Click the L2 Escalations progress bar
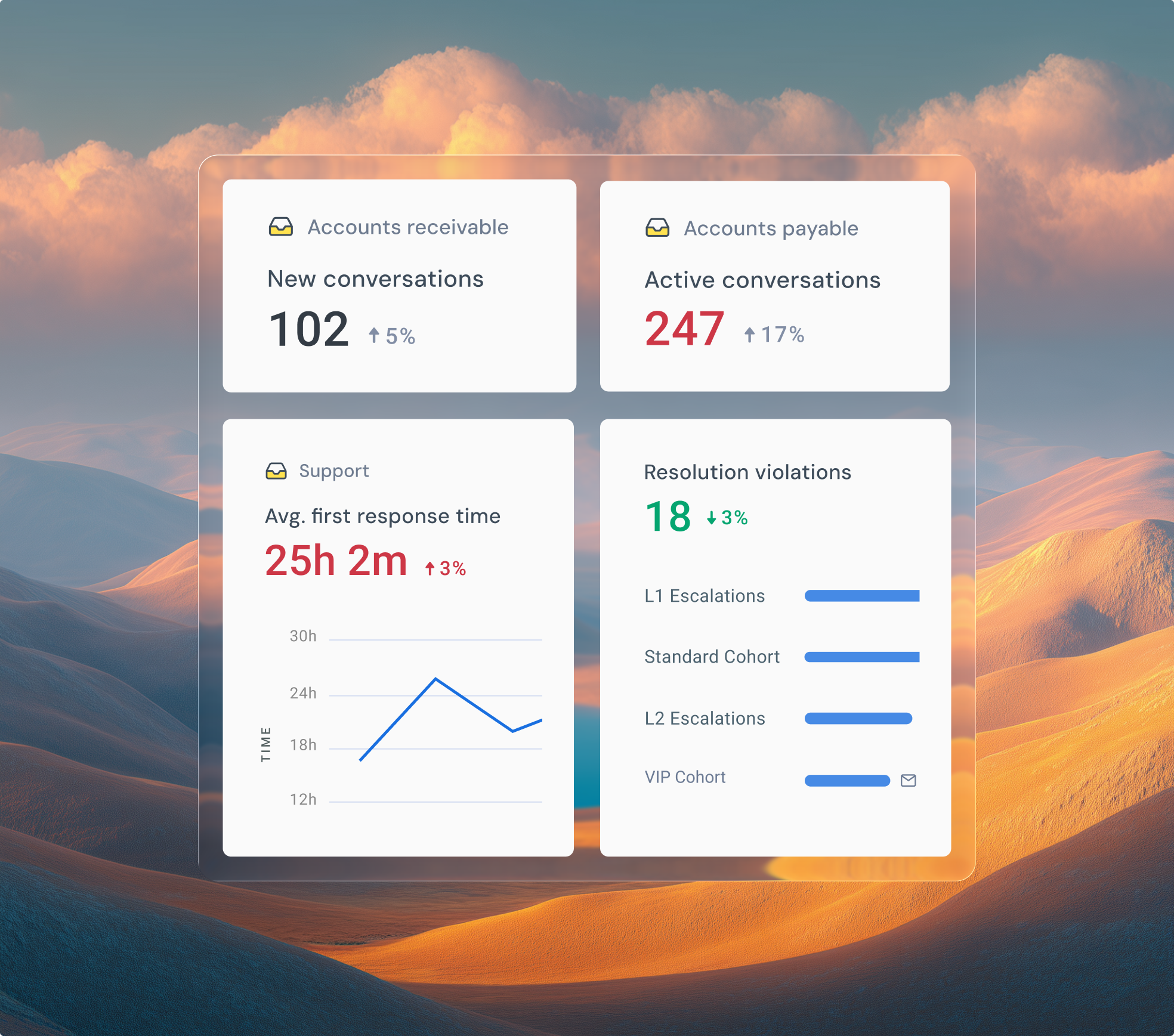The width and height of the screenshot is (1174, 1036). pyautogui.click(x=858, y=718)
